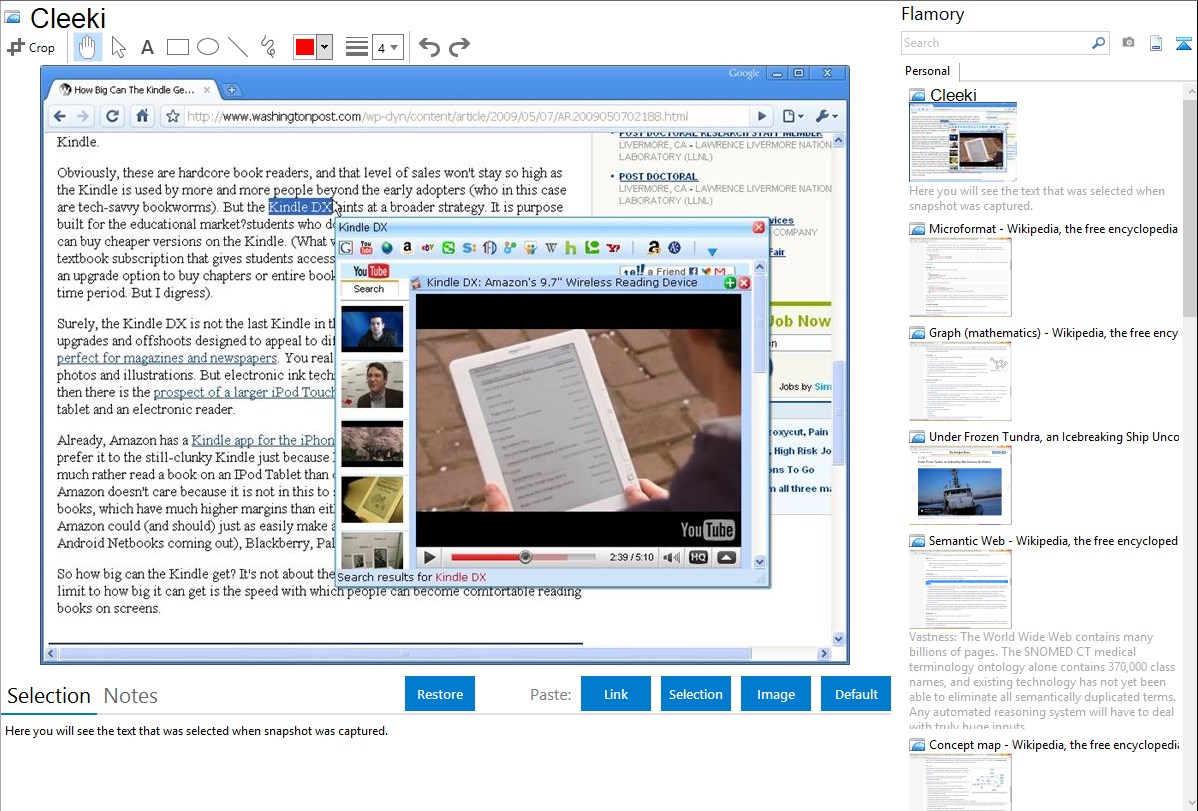Click the Restore button

tap(440, 694)
